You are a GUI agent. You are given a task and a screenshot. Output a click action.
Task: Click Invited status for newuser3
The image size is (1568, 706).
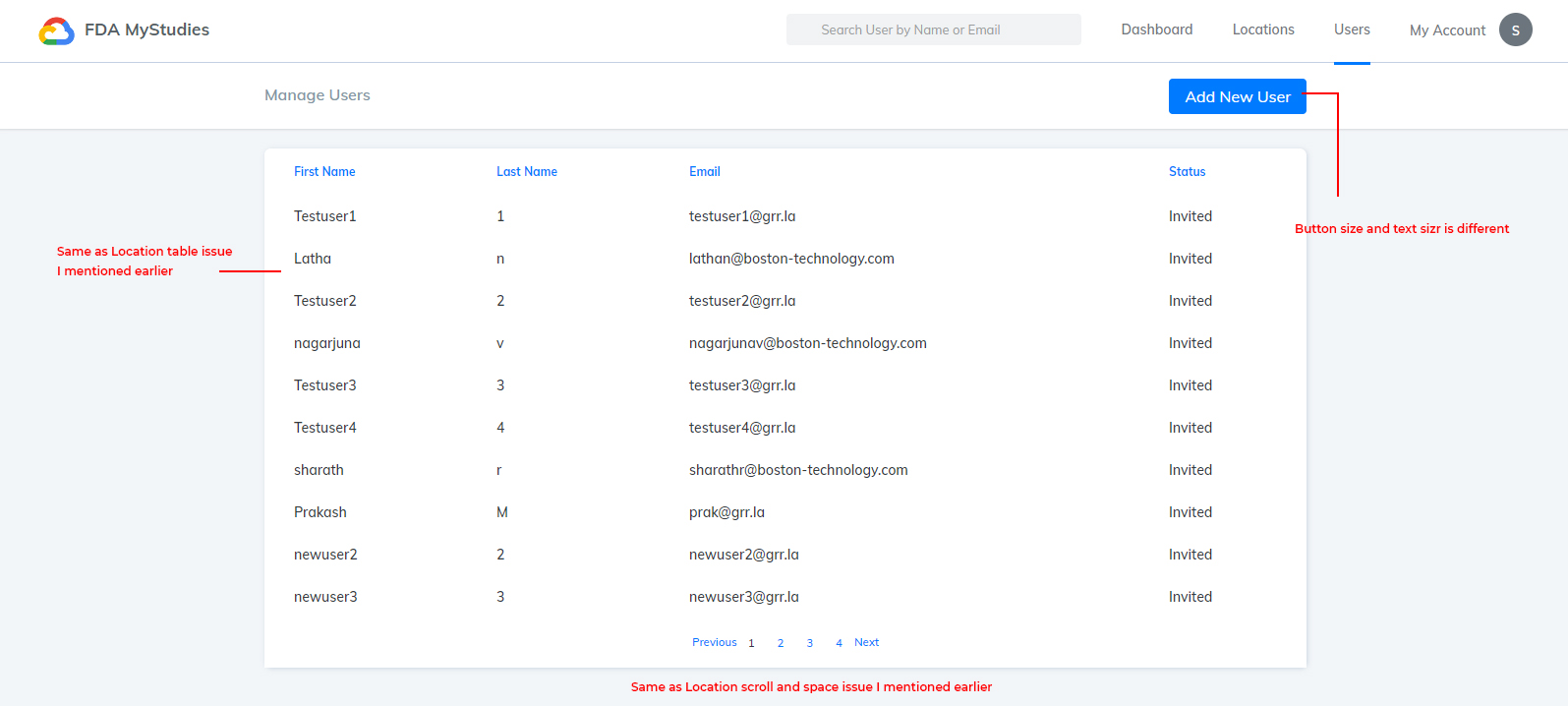(1191, 597)
